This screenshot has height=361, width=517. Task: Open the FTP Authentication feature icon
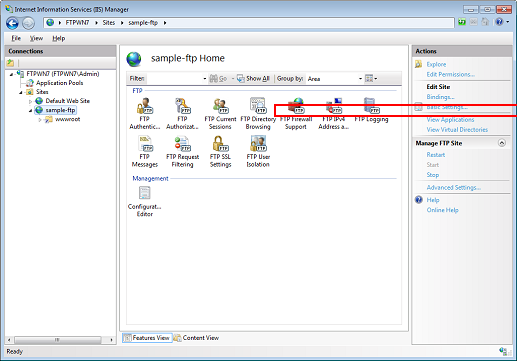pyautogui.click(x=144, y=113)
